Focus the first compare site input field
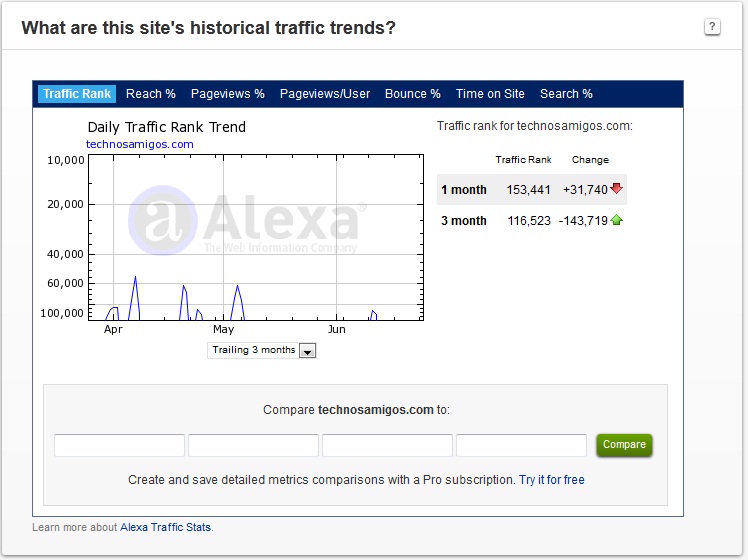 coord(119,445)
